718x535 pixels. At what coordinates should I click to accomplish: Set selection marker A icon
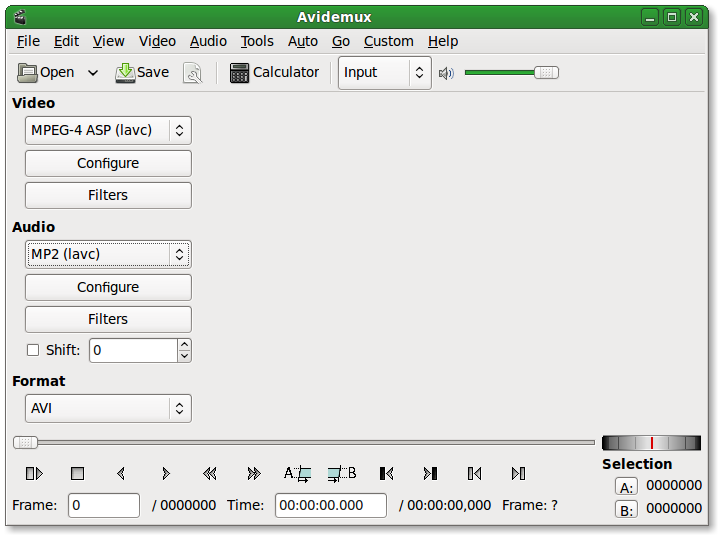pyautogui.click(x=298, y=474)
